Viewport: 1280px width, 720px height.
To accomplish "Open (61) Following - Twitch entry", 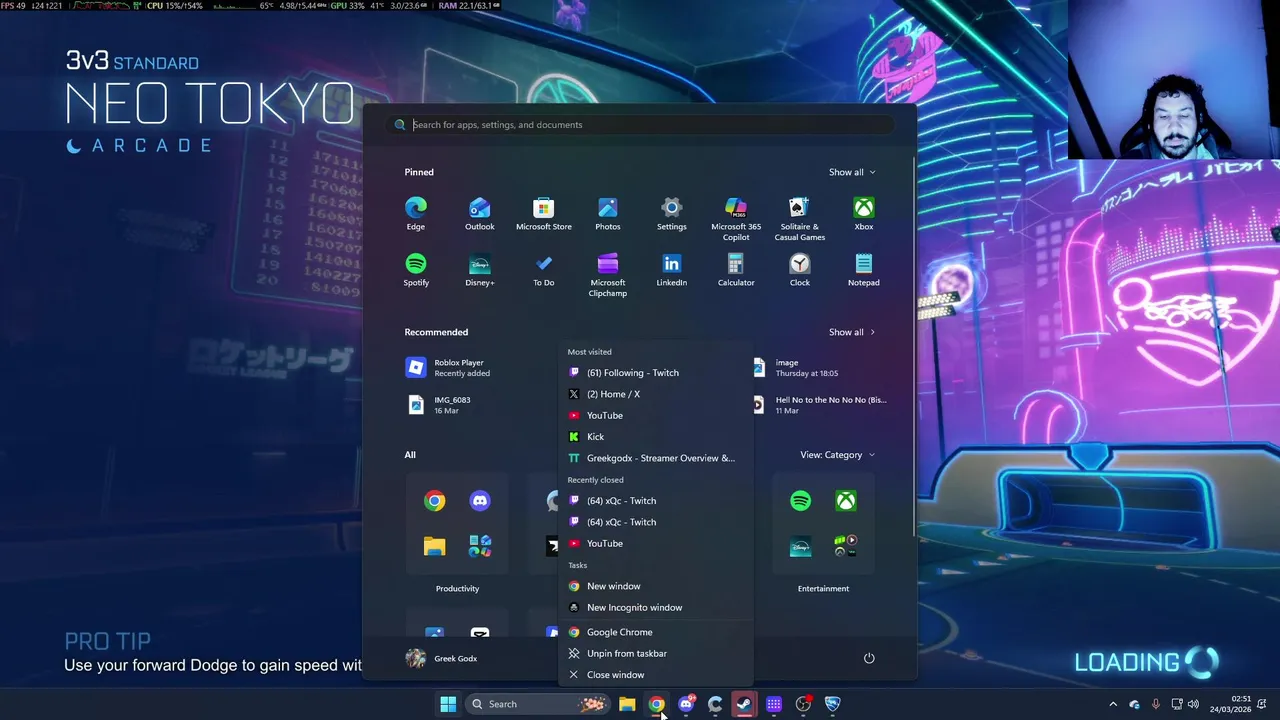I will (x=655, y=373).
